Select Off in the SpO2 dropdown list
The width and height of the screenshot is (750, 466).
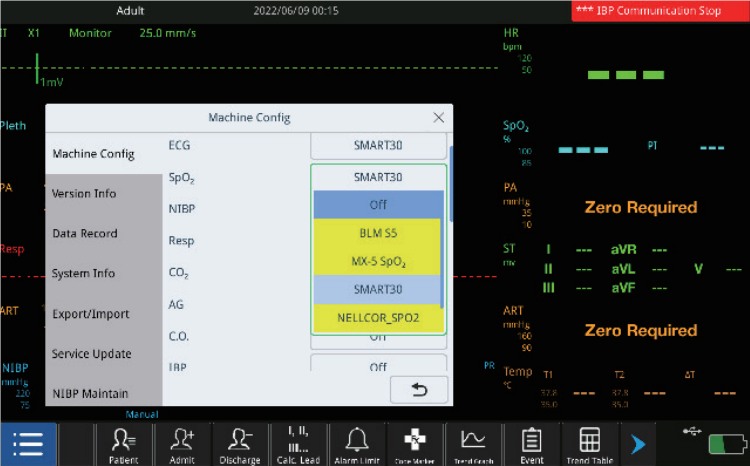[x=378, y=205]
